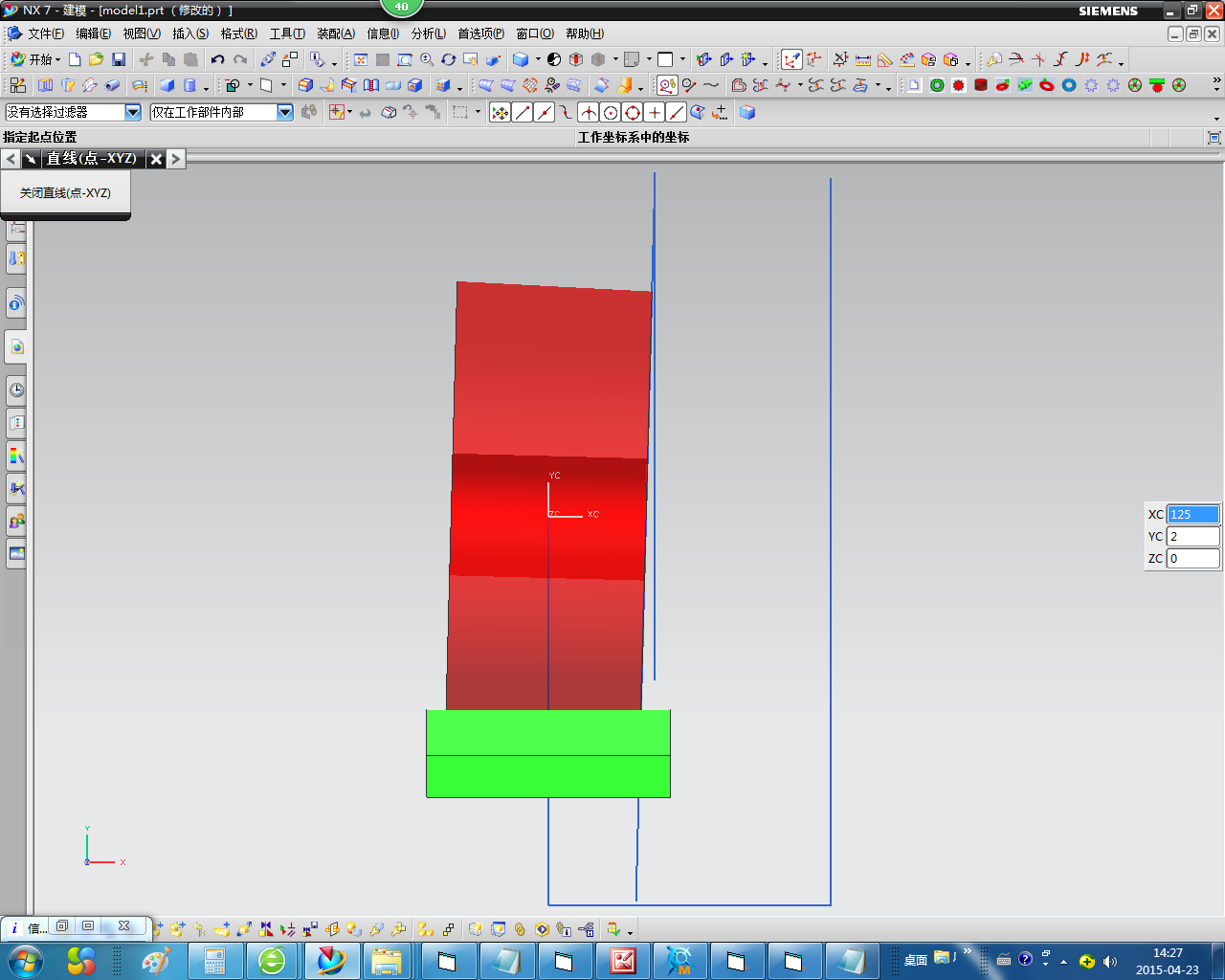The height and width of the screenshot is (980, 1225).
Task: Open the Paint palette taskbar icon
Action: tap(156, 960)
